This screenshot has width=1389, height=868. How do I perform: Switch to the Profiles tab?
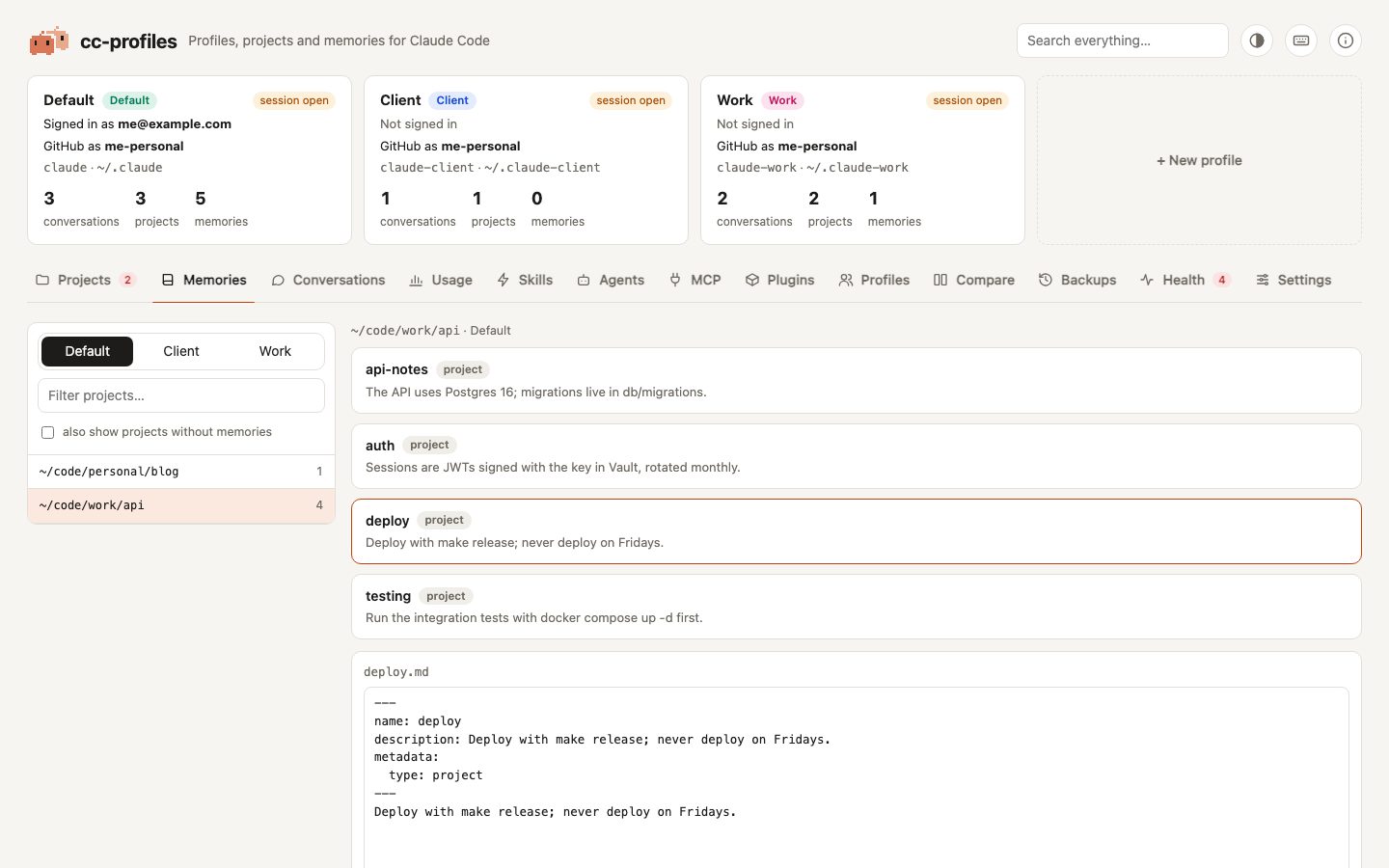pos(874,280)
